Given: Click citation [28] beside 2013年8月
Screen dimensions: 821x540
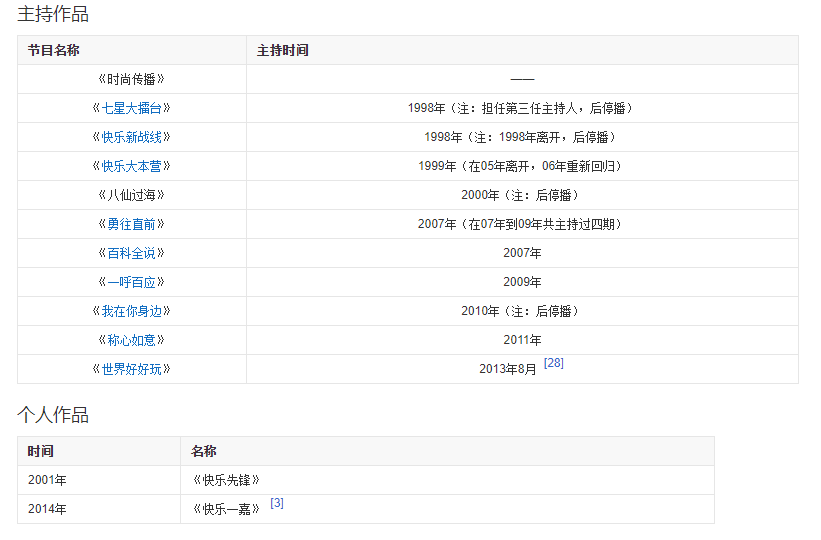Looking at the screenshot, I should coord(553,363).
